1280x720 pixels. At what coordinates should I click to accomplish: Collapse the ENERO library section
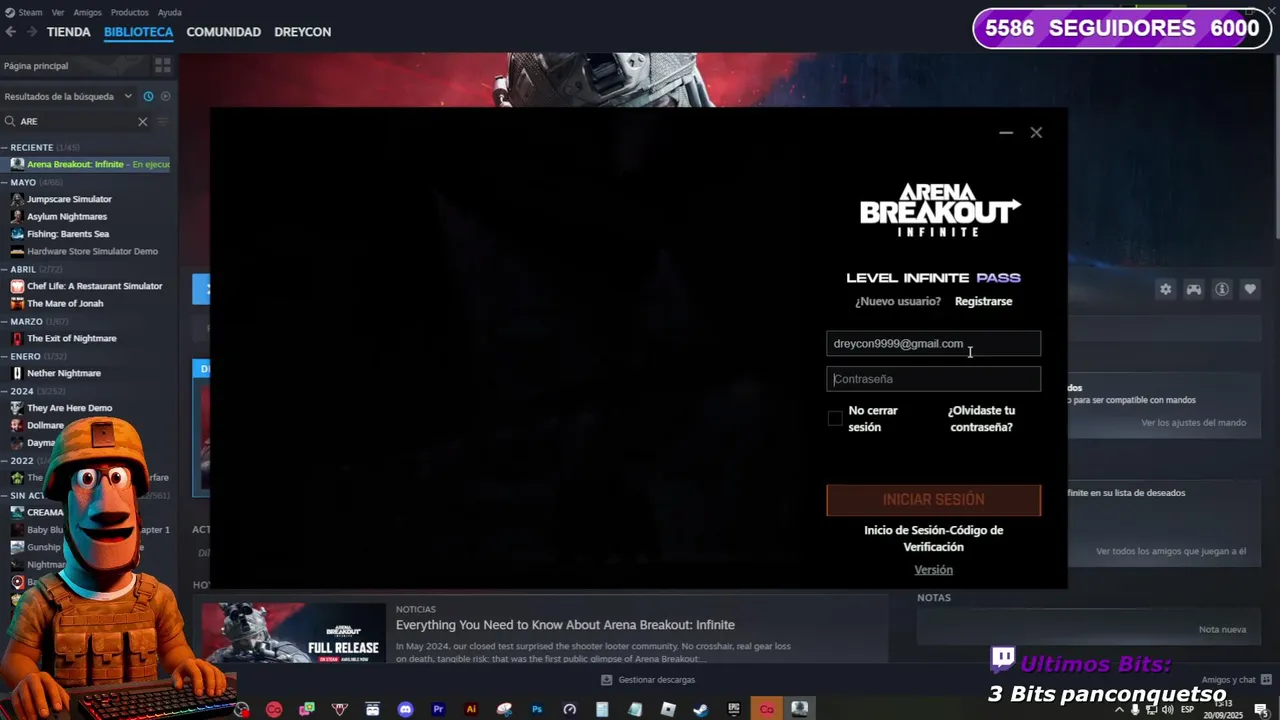[x=4, y=356]
